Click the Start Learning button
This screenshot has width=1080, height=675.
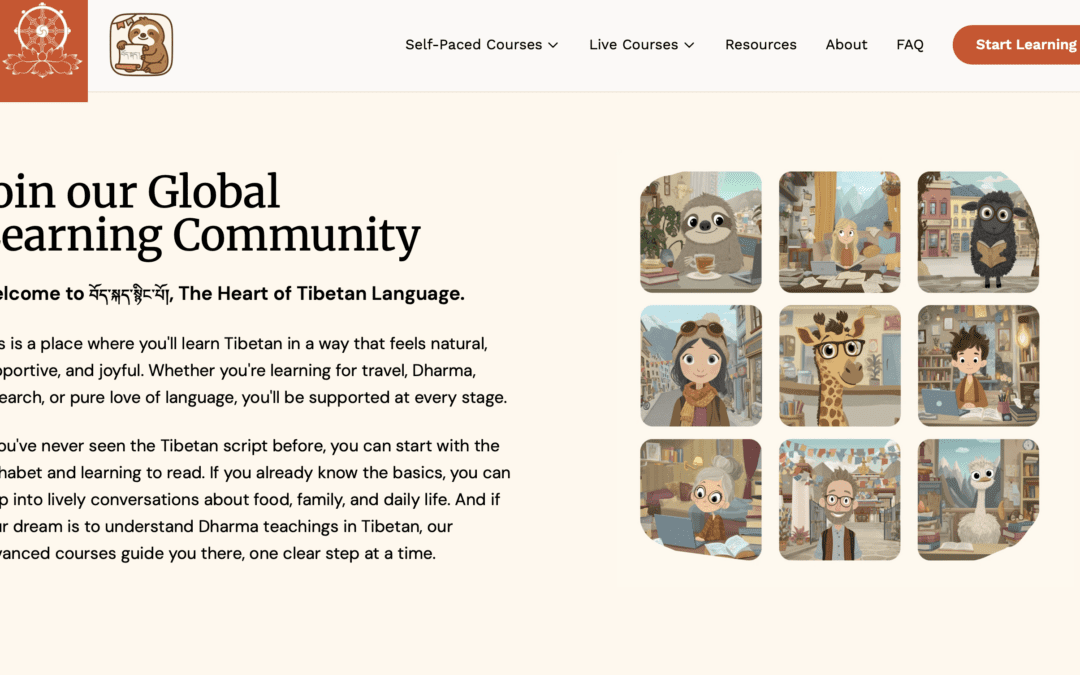1024,44
